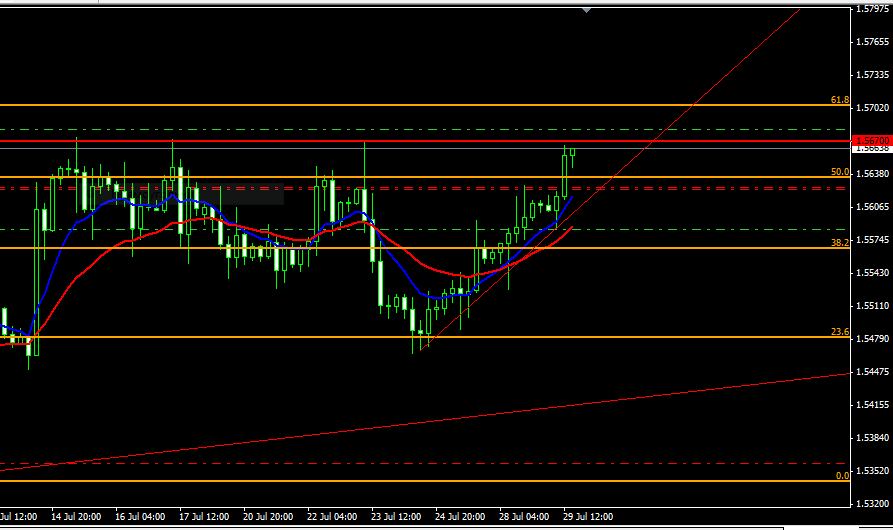The height and width of the screenshot is (530, 893).
Task: Click the 1.55110 price scale value
Action: [872, 306]
